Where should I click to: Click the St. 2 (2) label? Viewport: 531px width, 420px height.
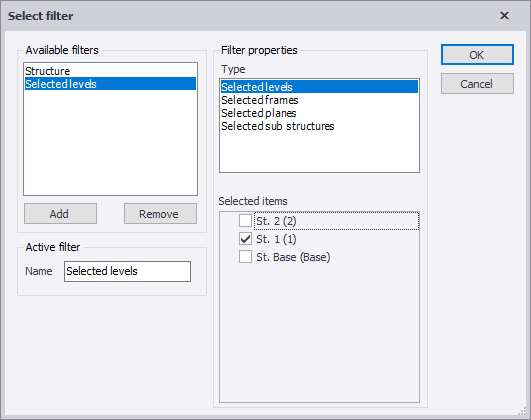pyautogui.click(x=276, y=221)
